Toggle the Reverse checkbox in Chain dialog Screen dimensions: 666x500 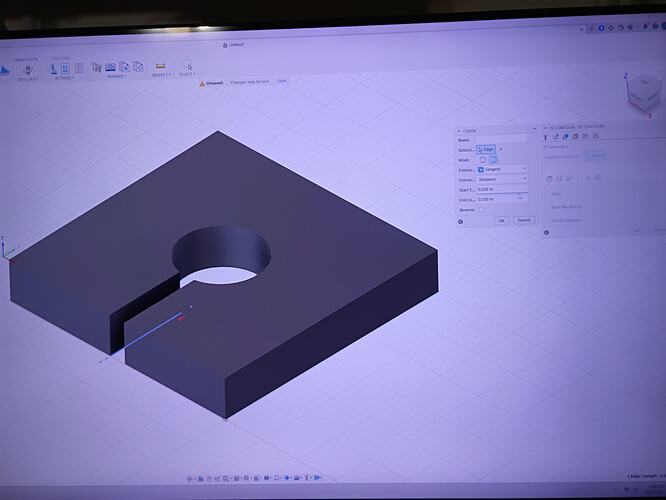[481, 209]
